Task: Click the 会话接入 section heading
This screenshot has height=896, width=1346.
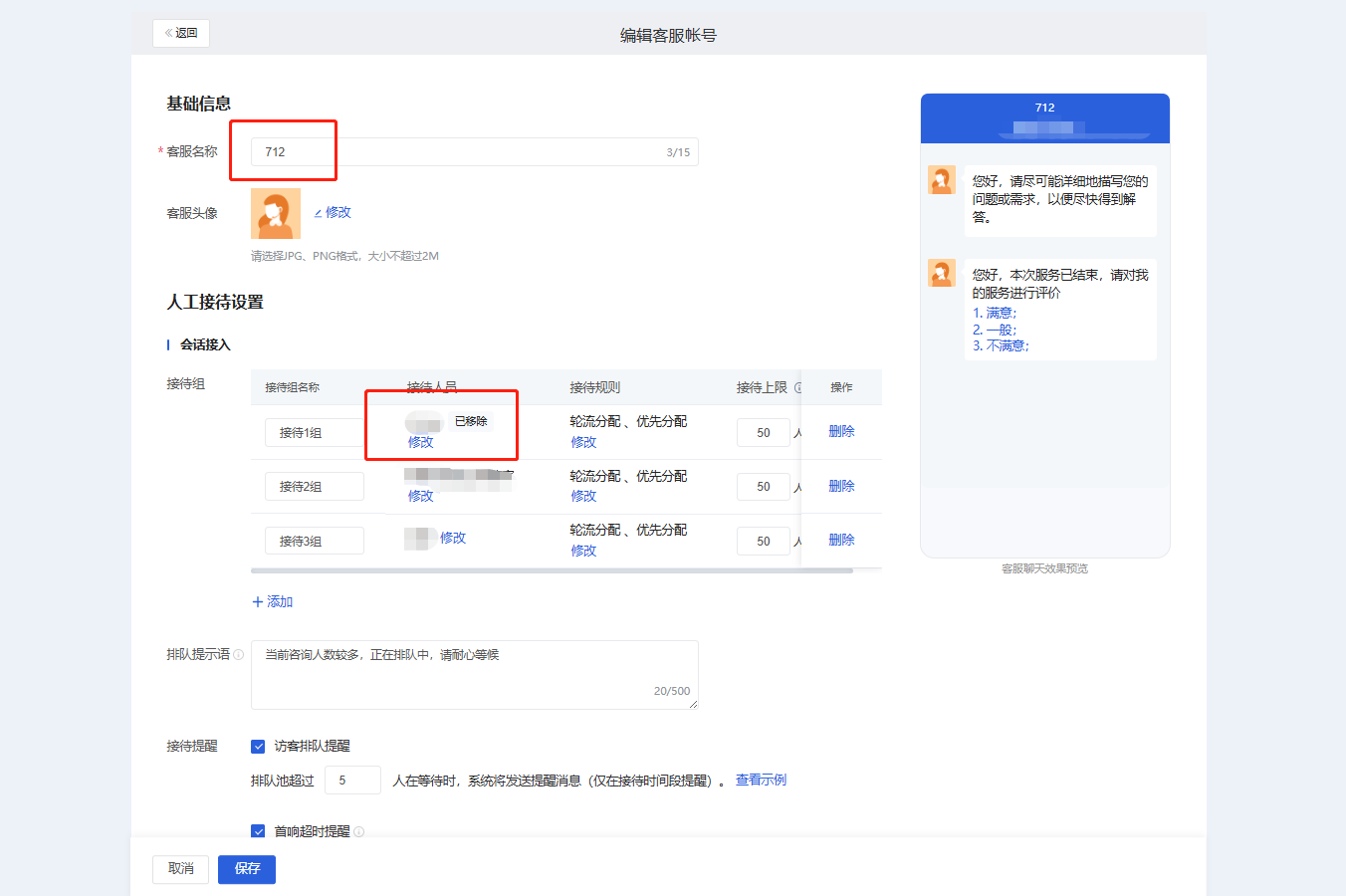Action: pos(205,344)
